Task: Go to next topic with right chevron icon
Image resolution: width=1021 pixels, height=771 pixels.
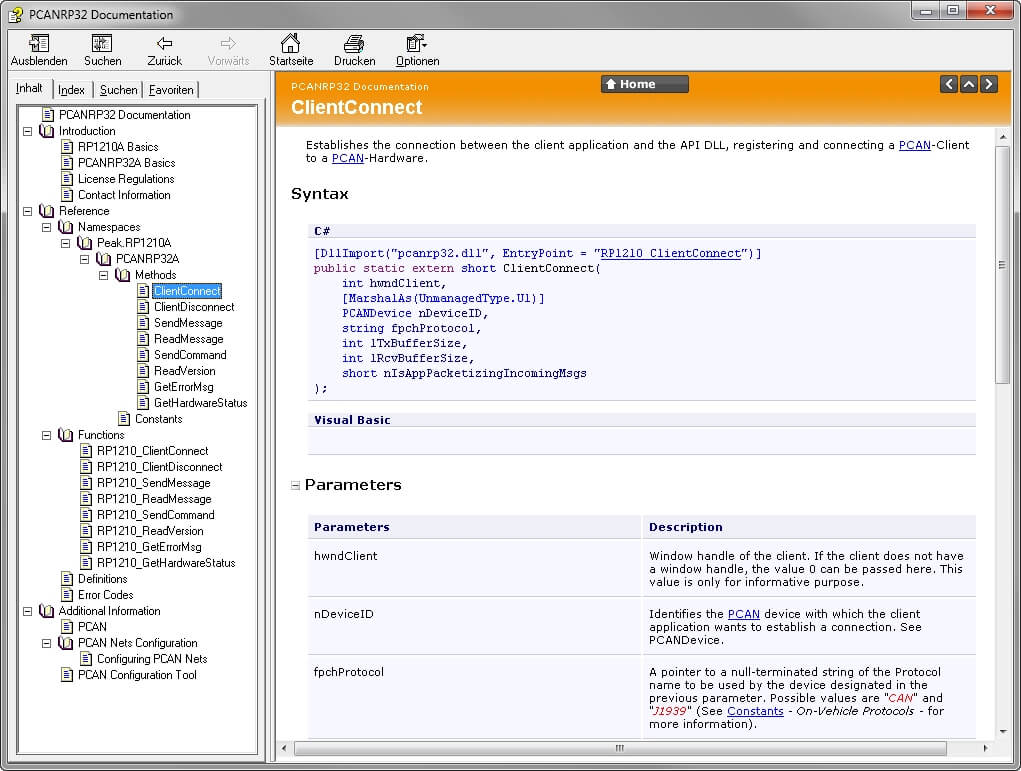Action: click(x=988, y=84)
